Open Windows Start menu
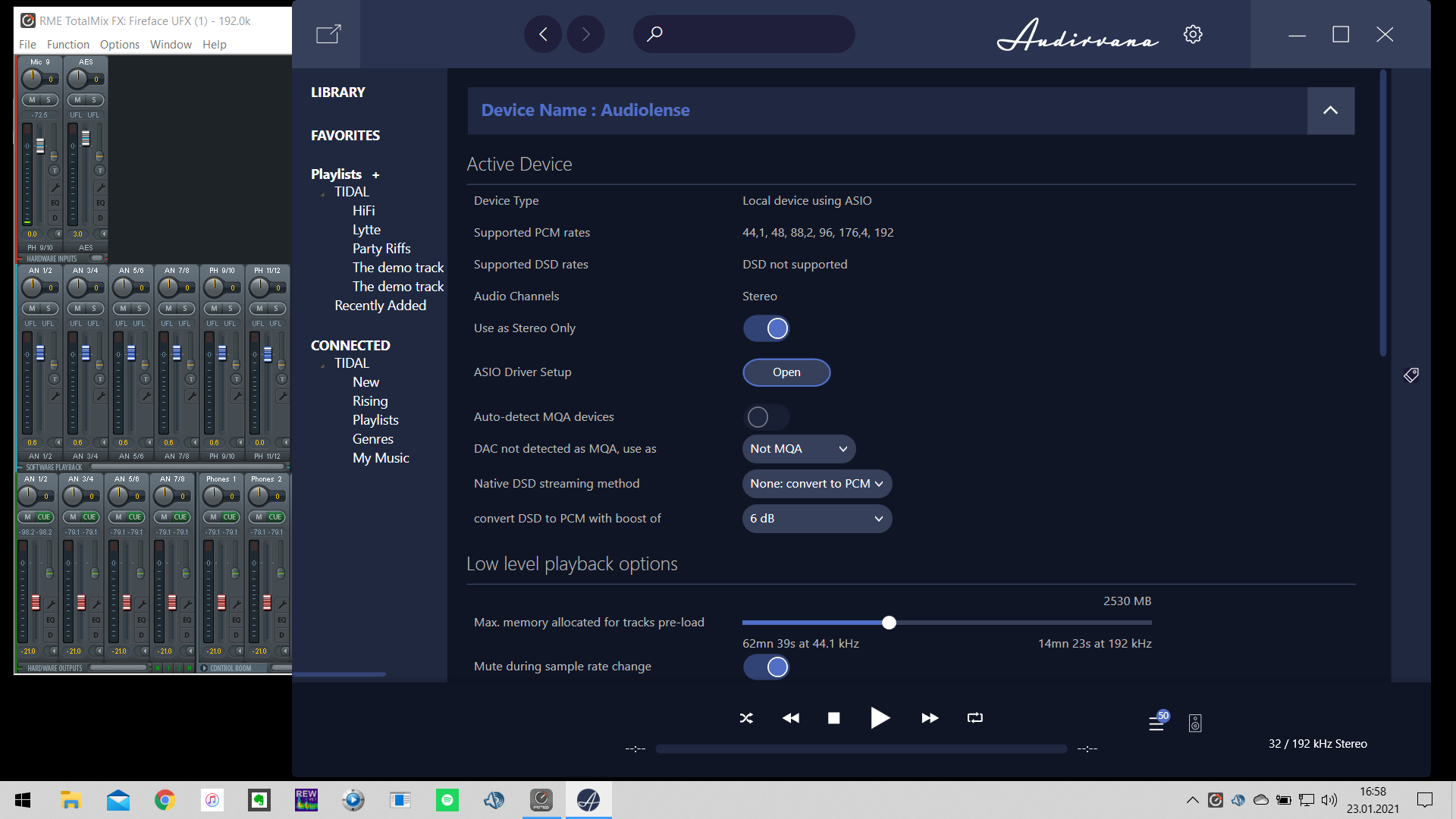 pos(23,800)
